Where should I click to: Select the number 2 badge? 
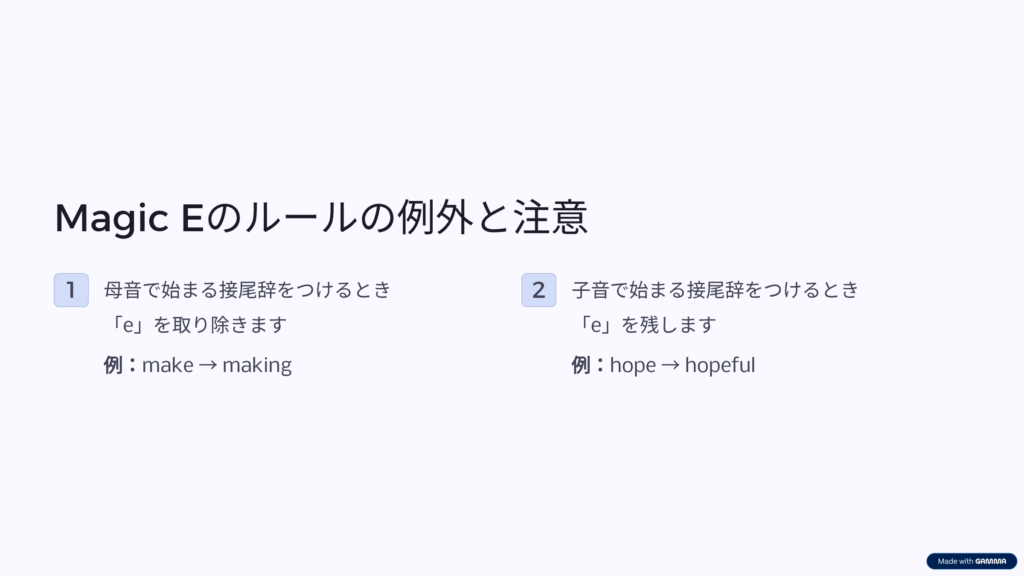[x=539, y=290]
